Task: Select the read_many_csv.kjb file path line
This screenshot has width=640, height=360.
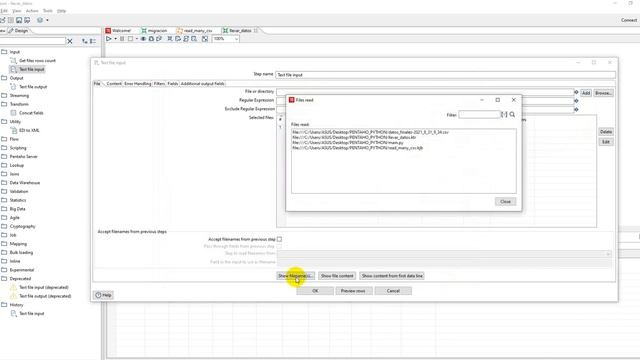Action: 358,148
